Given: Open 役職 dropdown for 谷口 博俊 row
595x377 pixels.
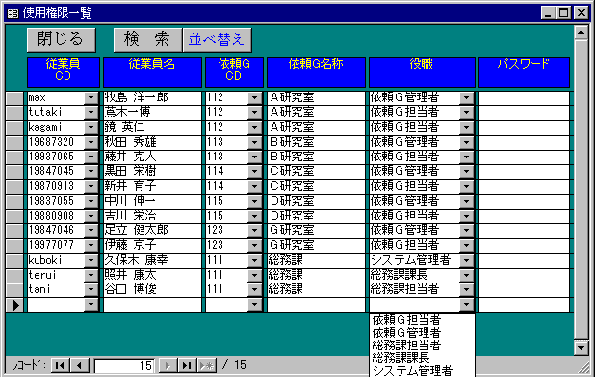Looking at the screenshot, I should click(x=466, y=290).
